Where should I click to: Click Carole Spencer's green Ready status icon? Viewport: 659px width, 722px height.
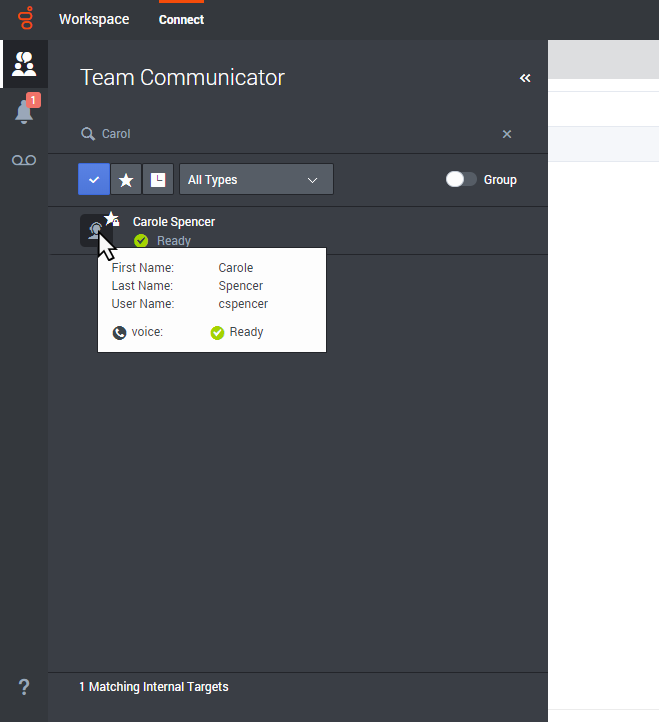(141, 241)
